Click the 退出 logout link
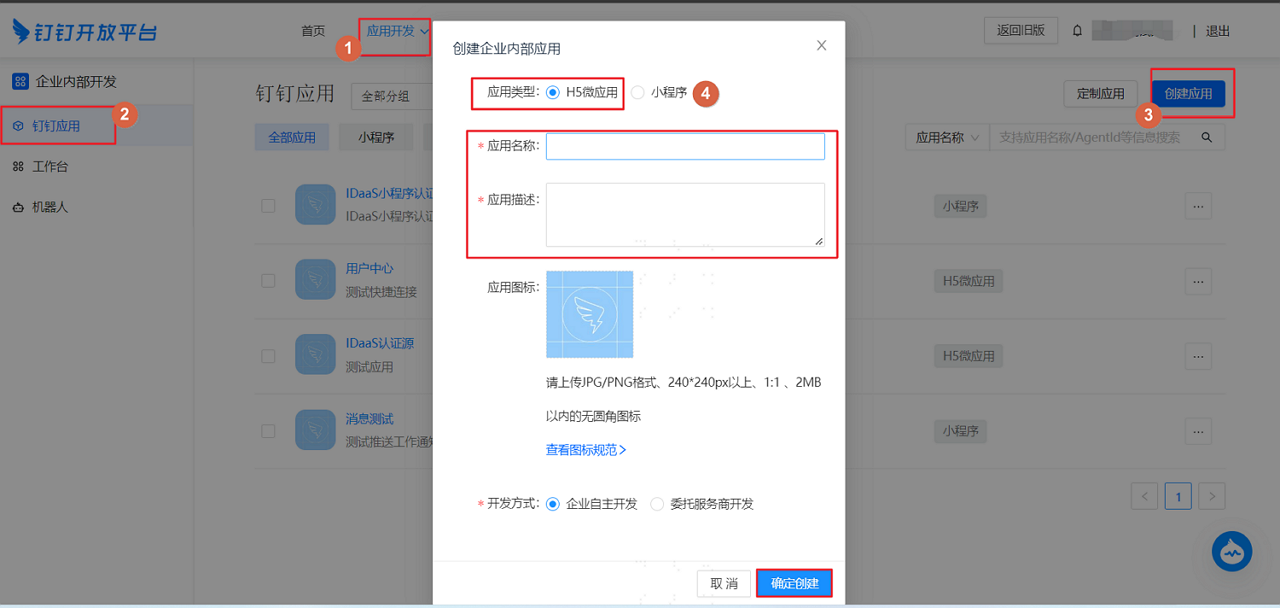This screenshot has width=1280, height=608. (x=1218, y=31)
